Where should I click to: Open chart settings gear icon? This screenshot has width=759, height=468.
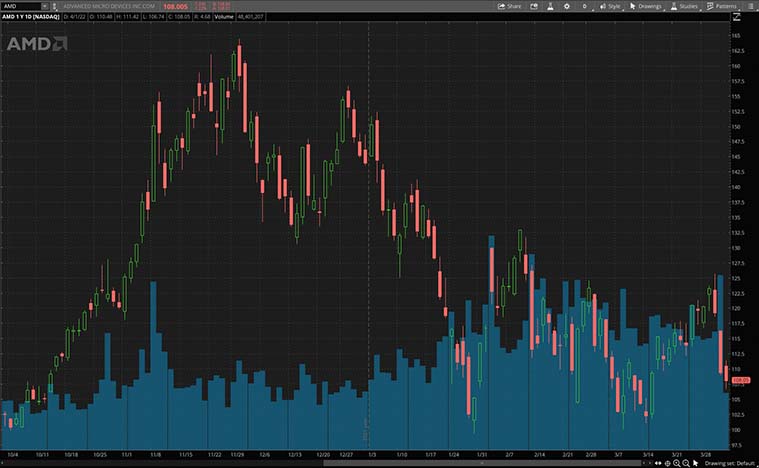coord(567,6)
